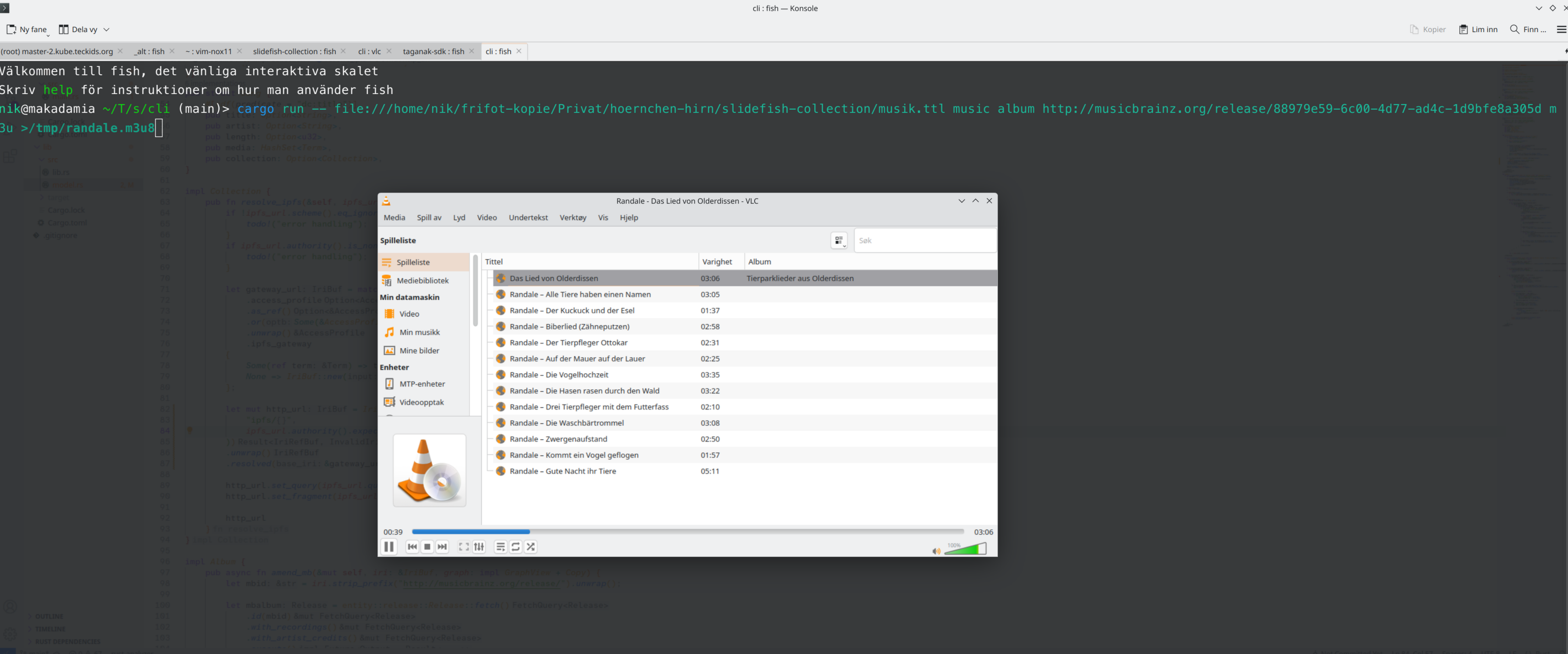Stop playback in VLC
The width and height of the screenshot is (1568, 654).
tap(427, 547)
